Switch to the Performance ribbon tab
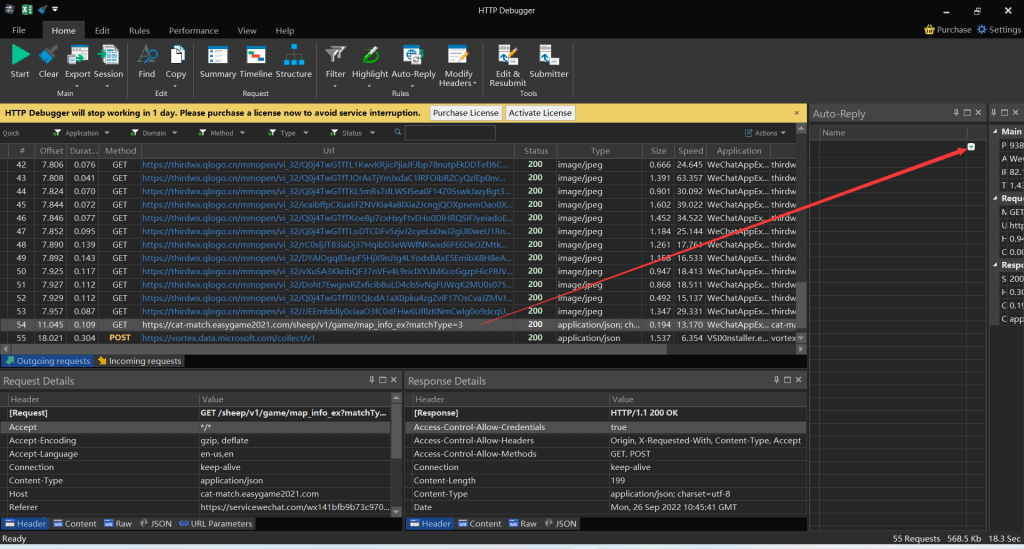This screenshot has height=549, width=1024. pyautogui.click(x=193, y=31)
